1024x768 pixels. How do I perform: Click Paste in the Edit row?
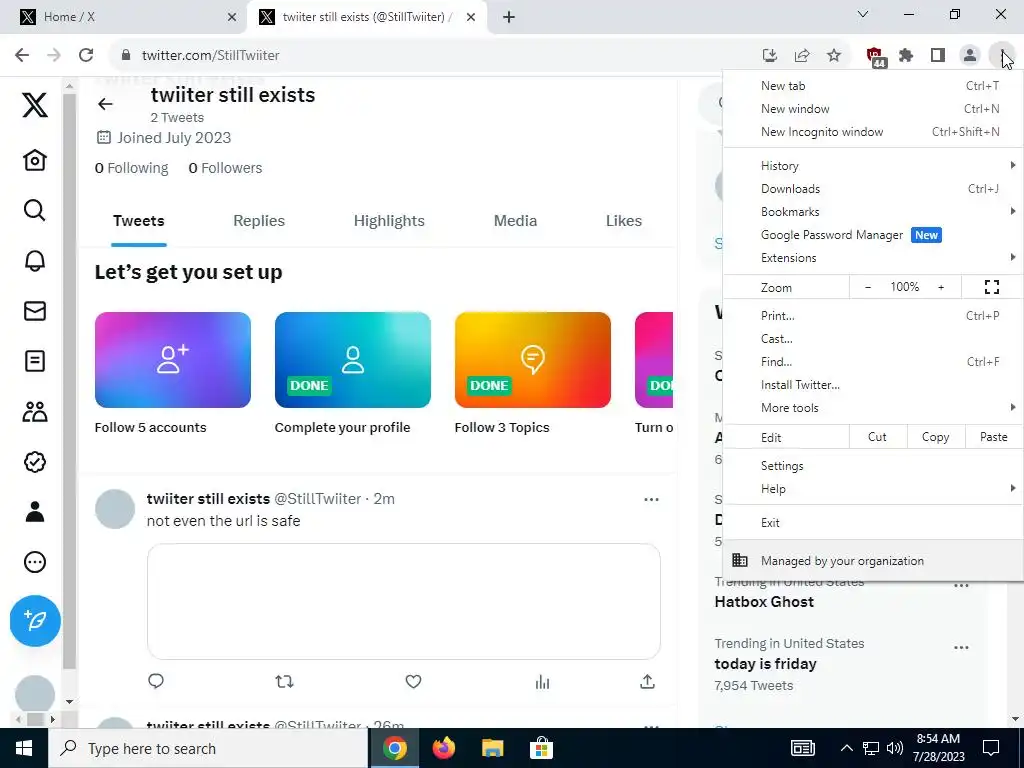click(x=993, y=437)
